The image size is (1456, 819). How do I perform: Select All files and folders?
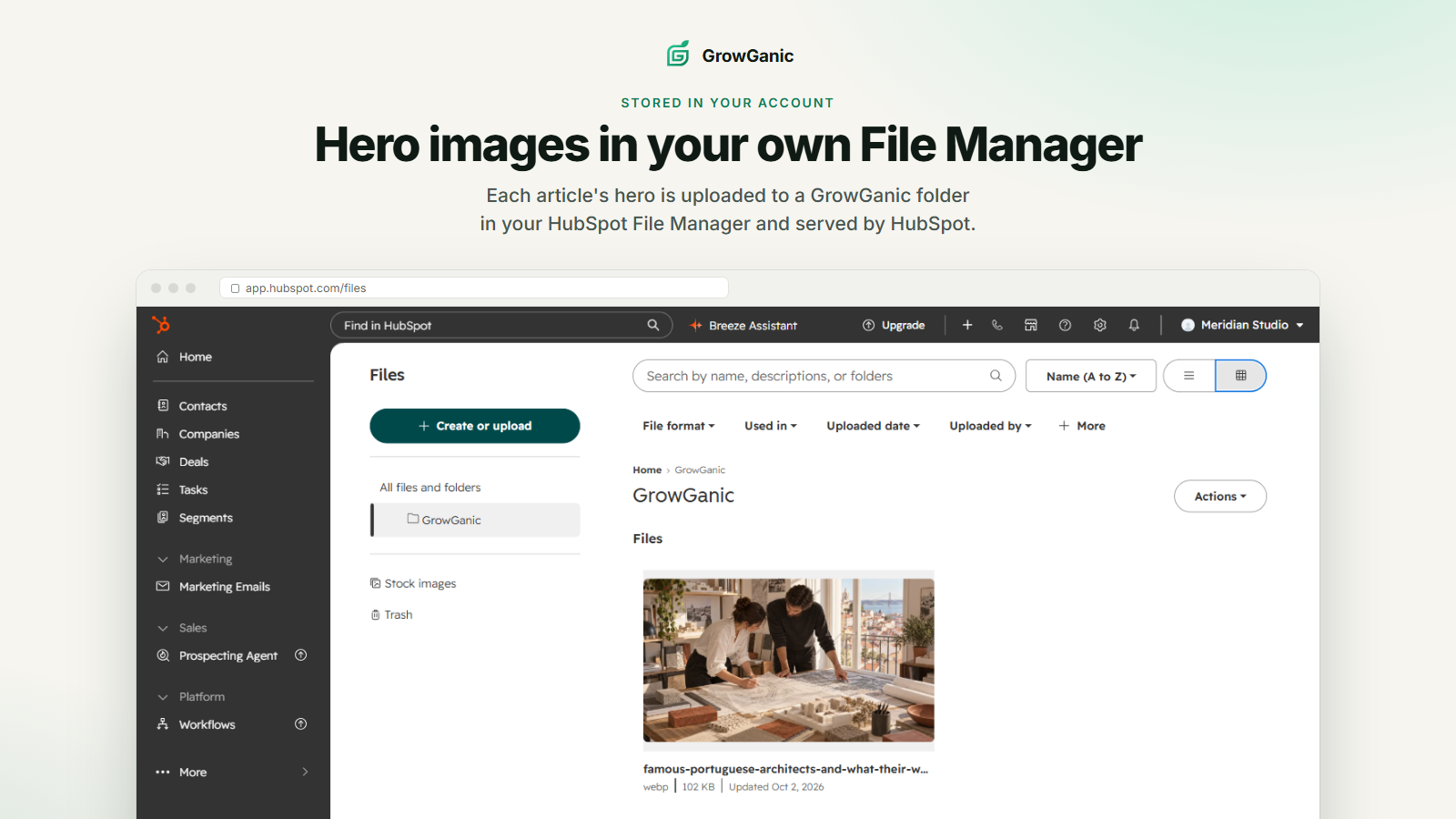430,488
